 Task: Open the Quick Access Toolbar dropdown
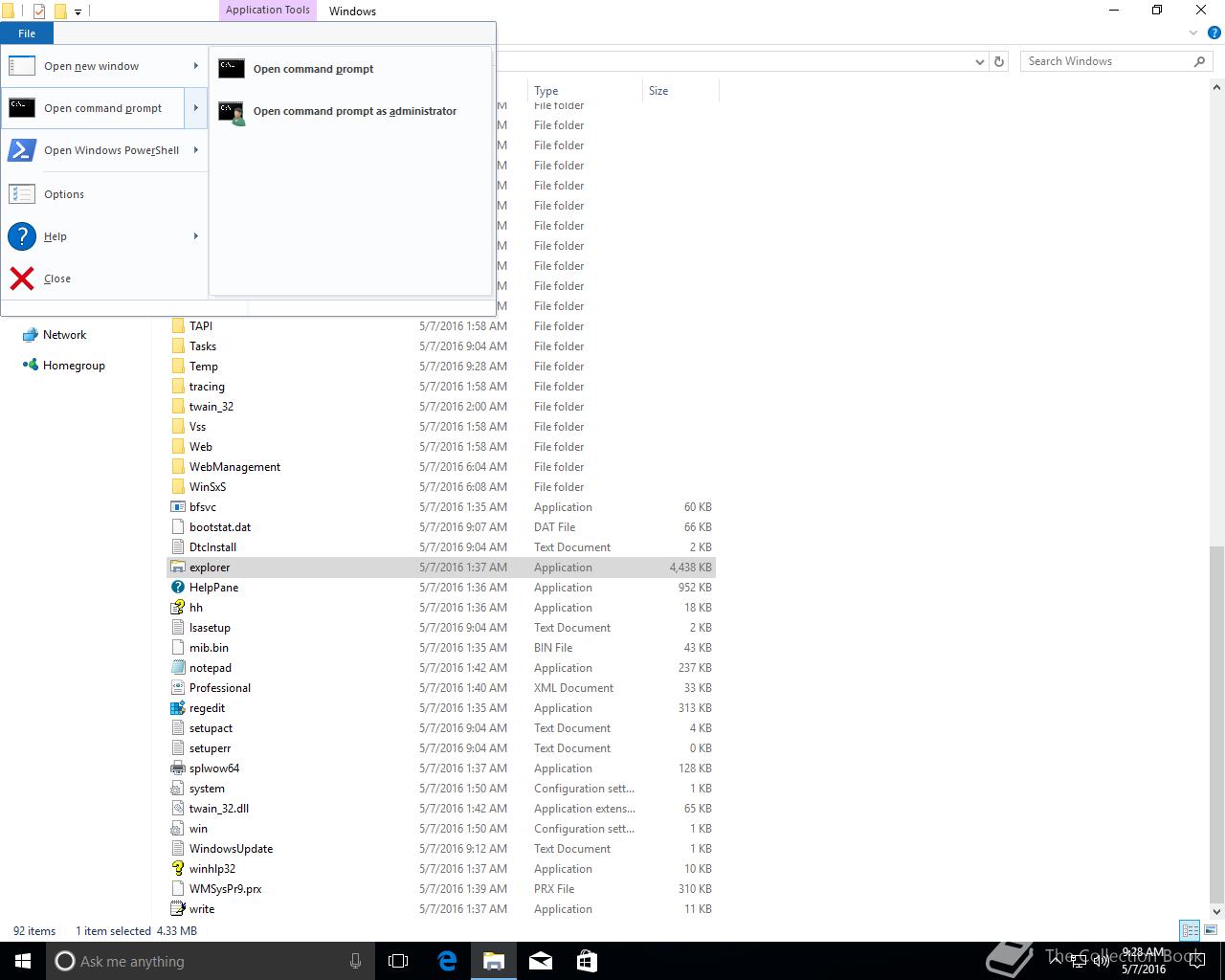(78, 11)
